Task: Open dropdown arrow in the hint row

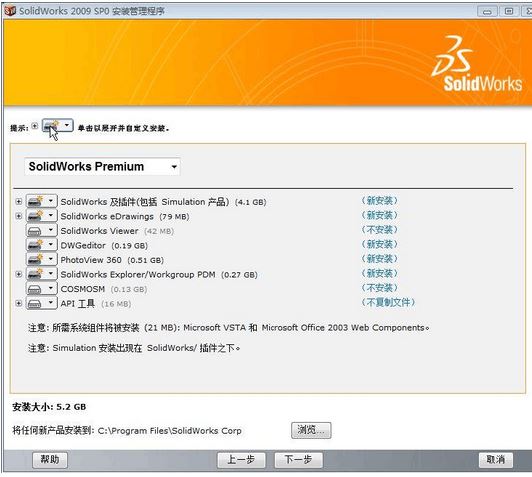Action: click(67, 126)
